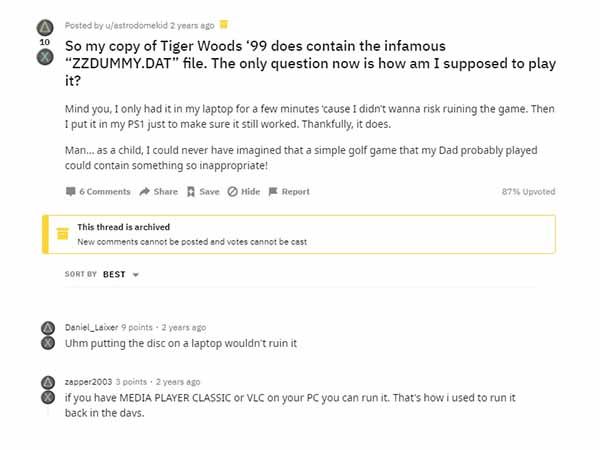Upvote the Tiger Woods '99 post
Image resolution: width=600 pixels, height=450 pixels.
(x=44, y=27)
